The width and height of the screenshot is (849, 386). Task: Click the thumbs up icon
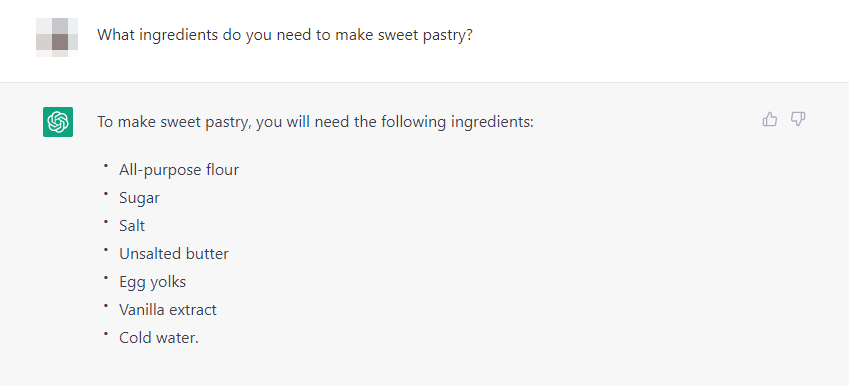click(769, 119)
